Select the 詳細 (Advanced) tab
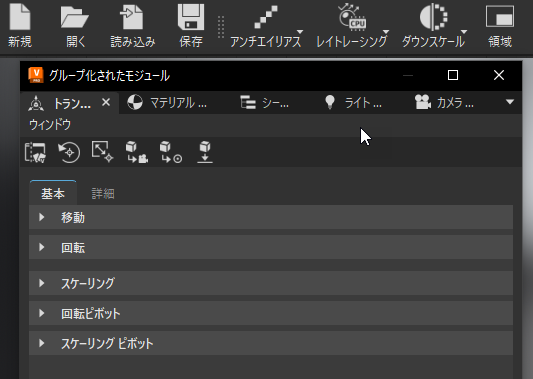533x379 pixels. point(103,194)
